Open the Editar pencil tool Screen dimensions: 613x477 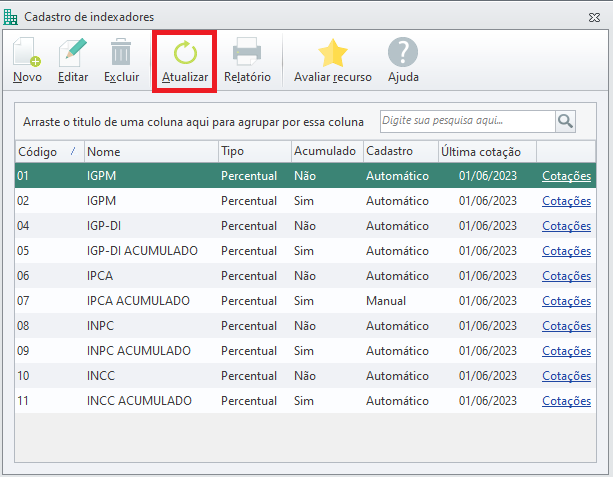pos(73,52)
